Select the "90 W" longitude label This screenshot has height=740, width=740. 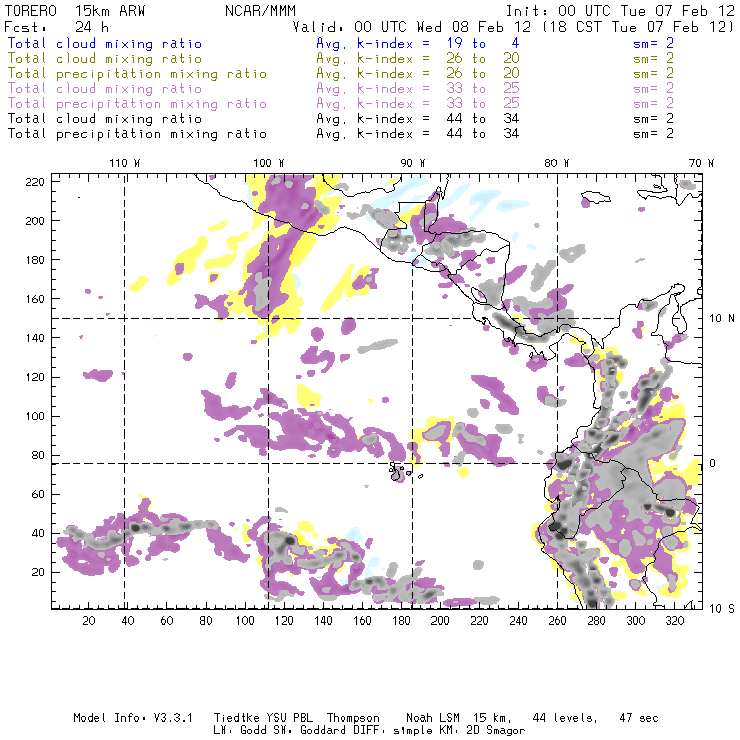pyautogui.click(x=413, y=163)
